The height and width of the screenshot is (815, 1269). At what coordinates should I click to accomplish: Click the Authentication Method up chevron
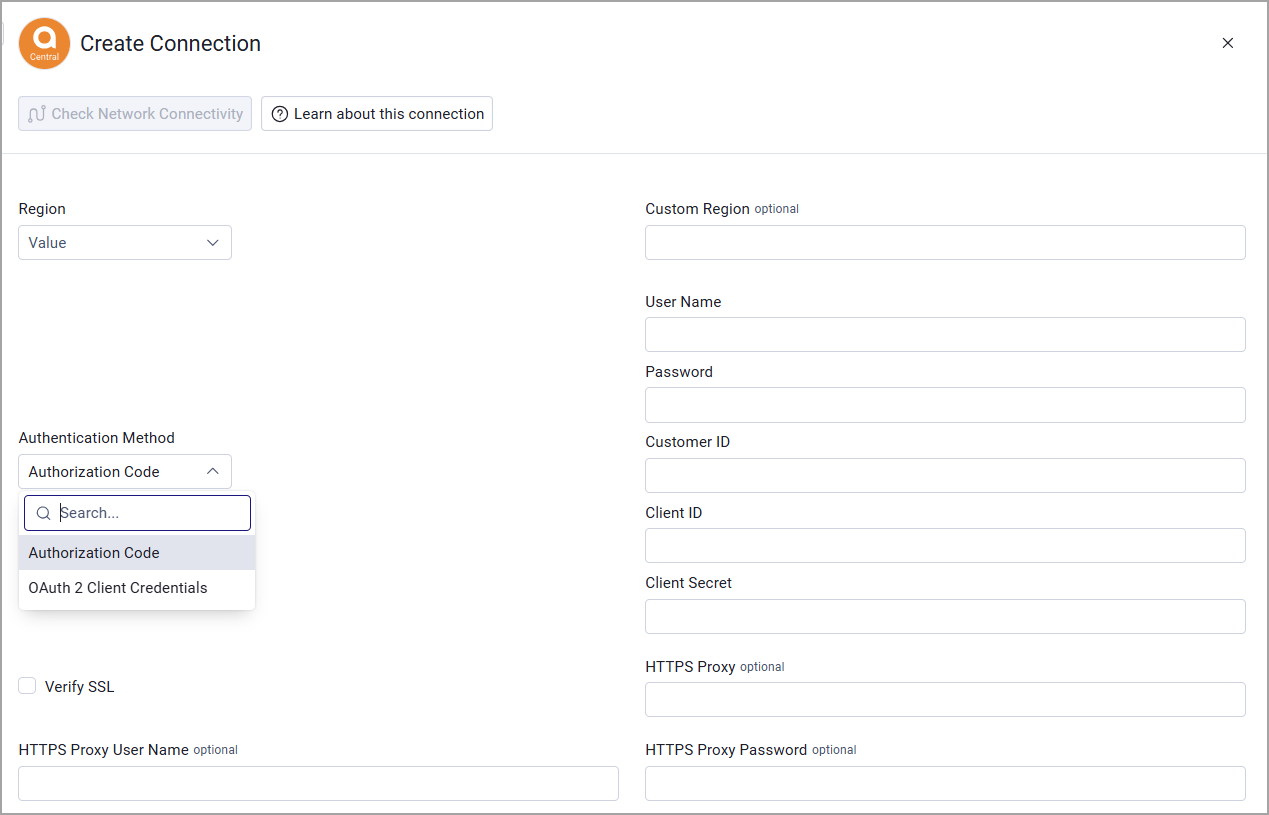point(212,471)
